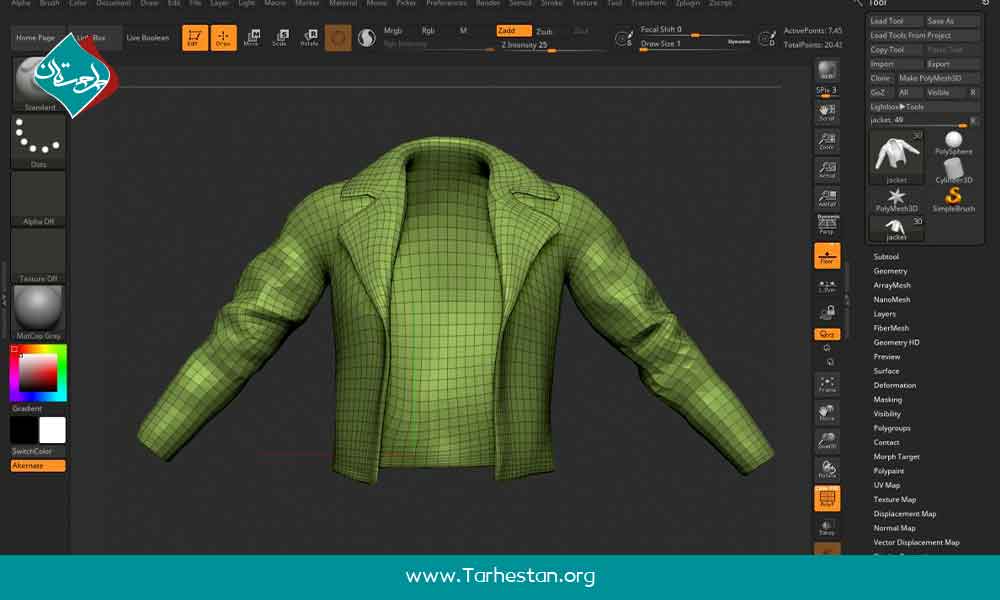Toggle the Zadd sculpt mode
The height and width of the screenshot is (600, 1000).
(513, 31)
